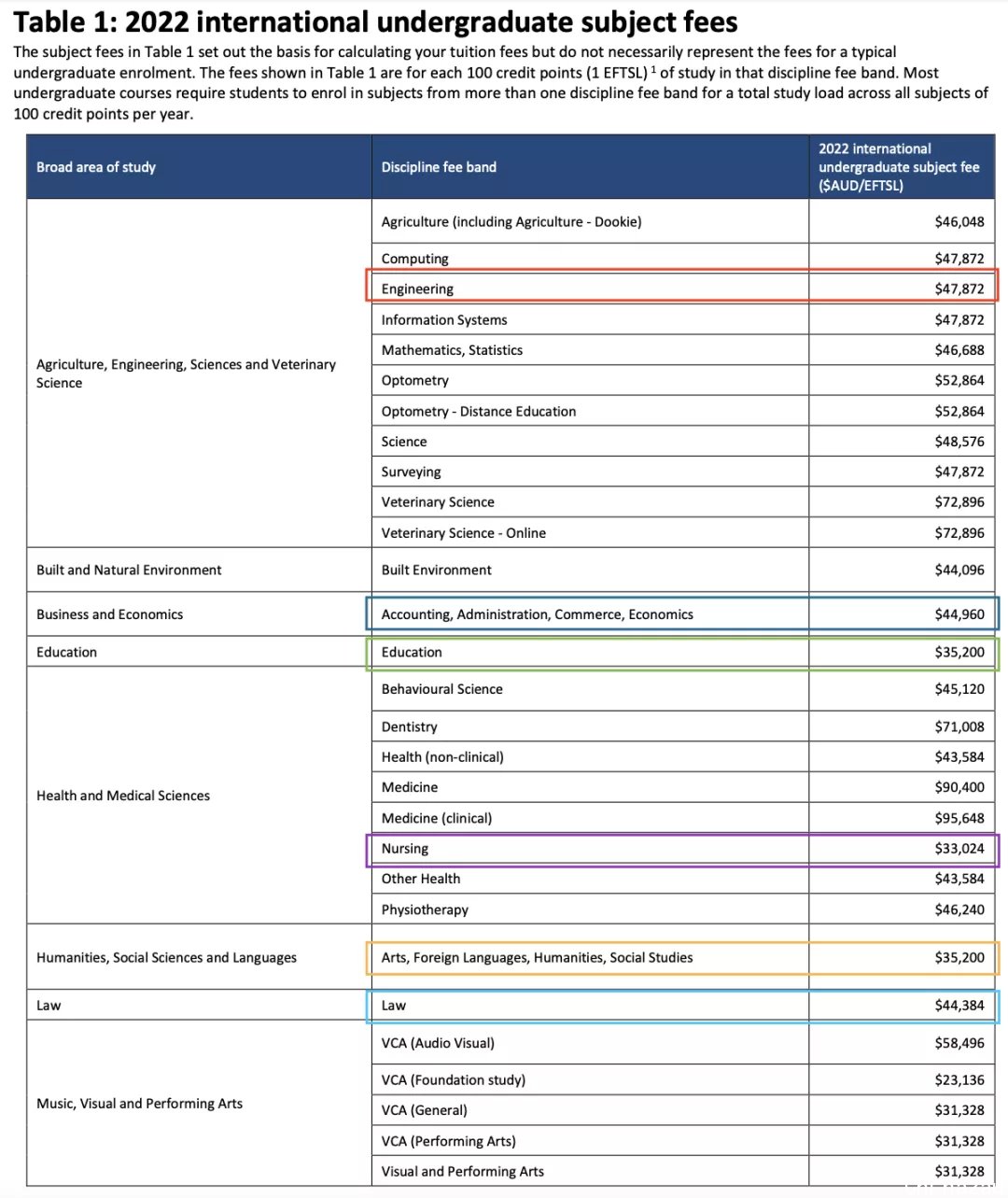Viewport: 1008px width, 1198px height.
Task: Click the Music, Visual and Performing Arts cell
Action: pyautogui.click(x=139, y=1104)
